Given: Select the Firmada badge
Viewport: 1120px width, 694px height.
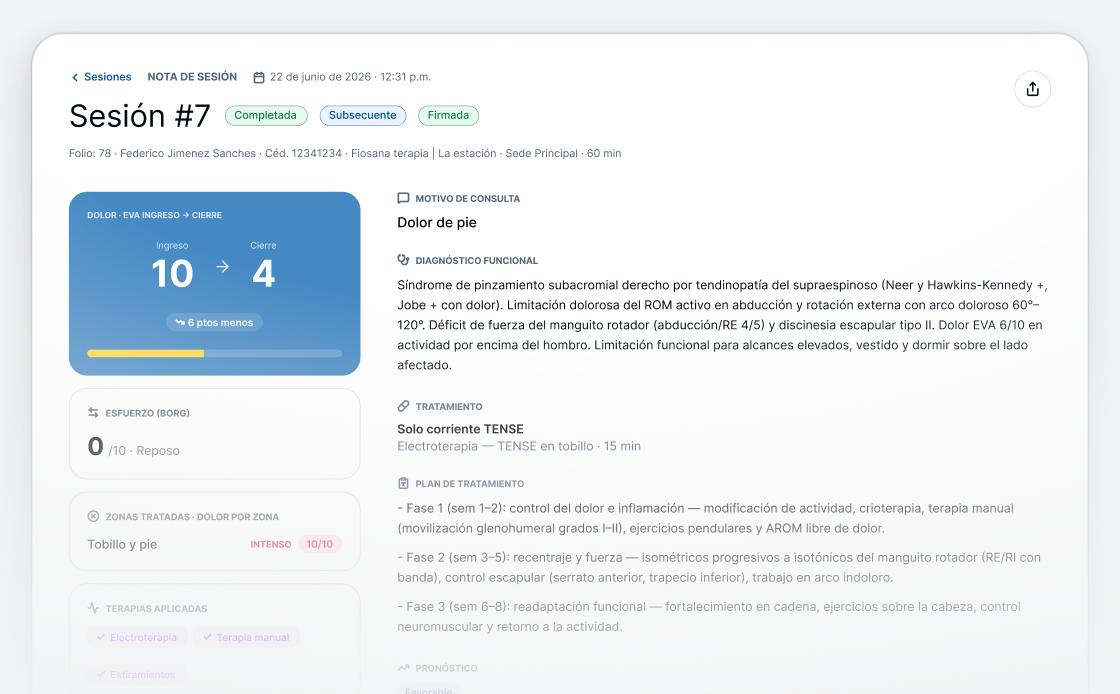Looking at the screenshot, I should (x=448, y=116).
